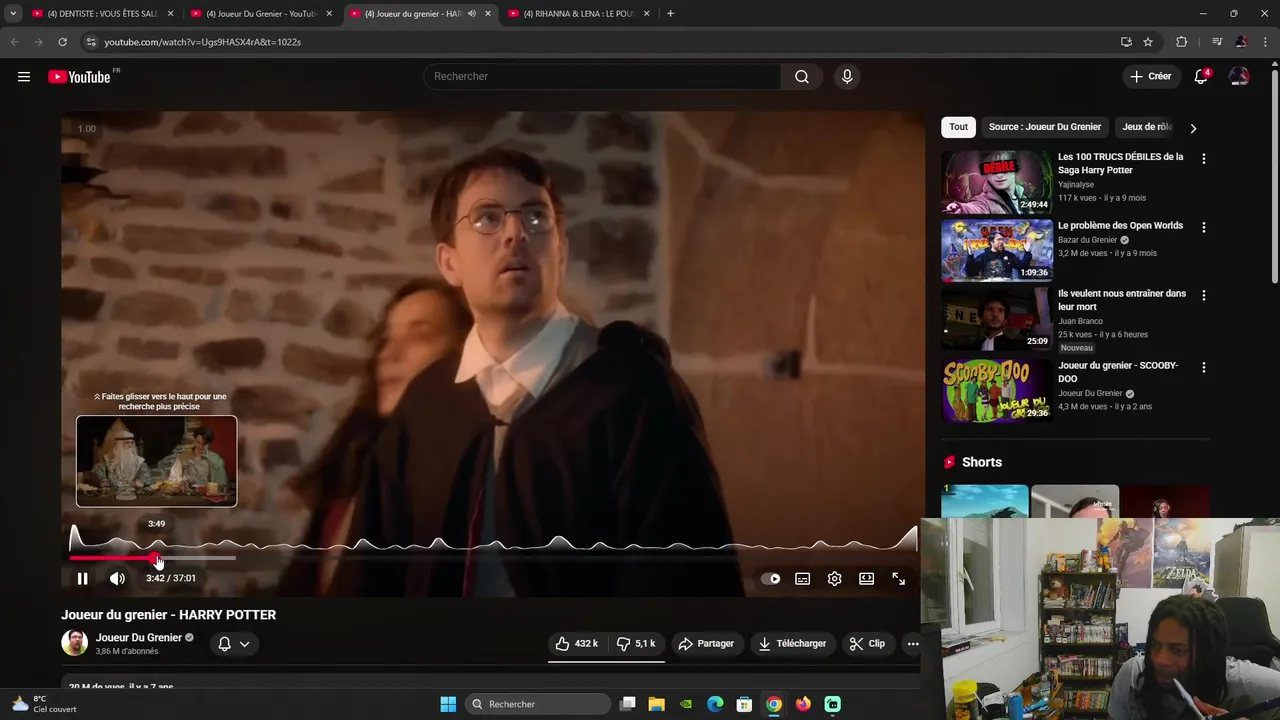The height and width of the screenshot is (720, 1280).
Task: Open the Créer button
Action: click(x=1150, y=76)
